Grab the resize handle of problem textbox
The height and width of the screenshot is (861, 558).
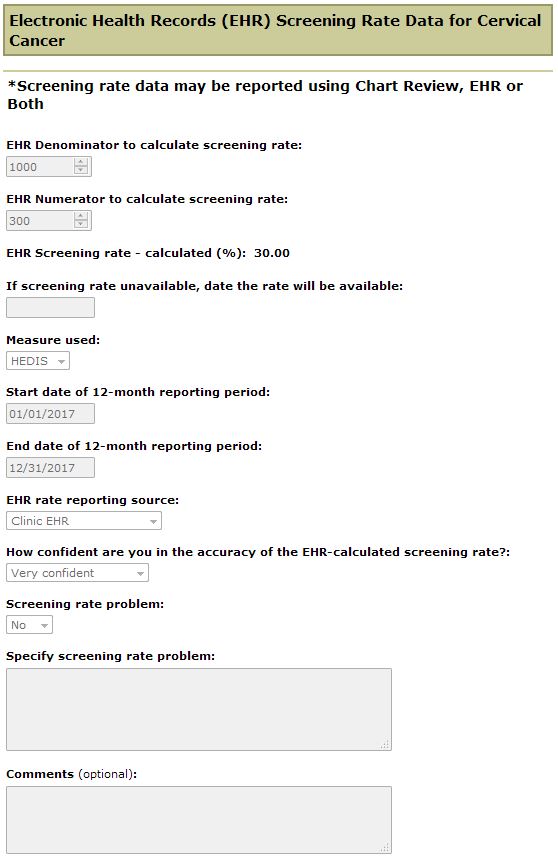[386, 745]
